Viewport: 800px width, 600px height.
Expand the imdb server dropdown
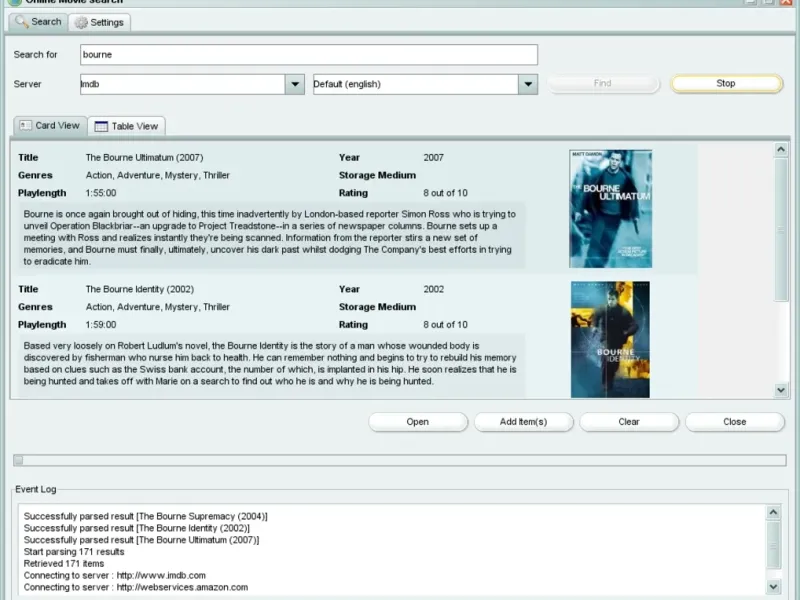[294, 84]
